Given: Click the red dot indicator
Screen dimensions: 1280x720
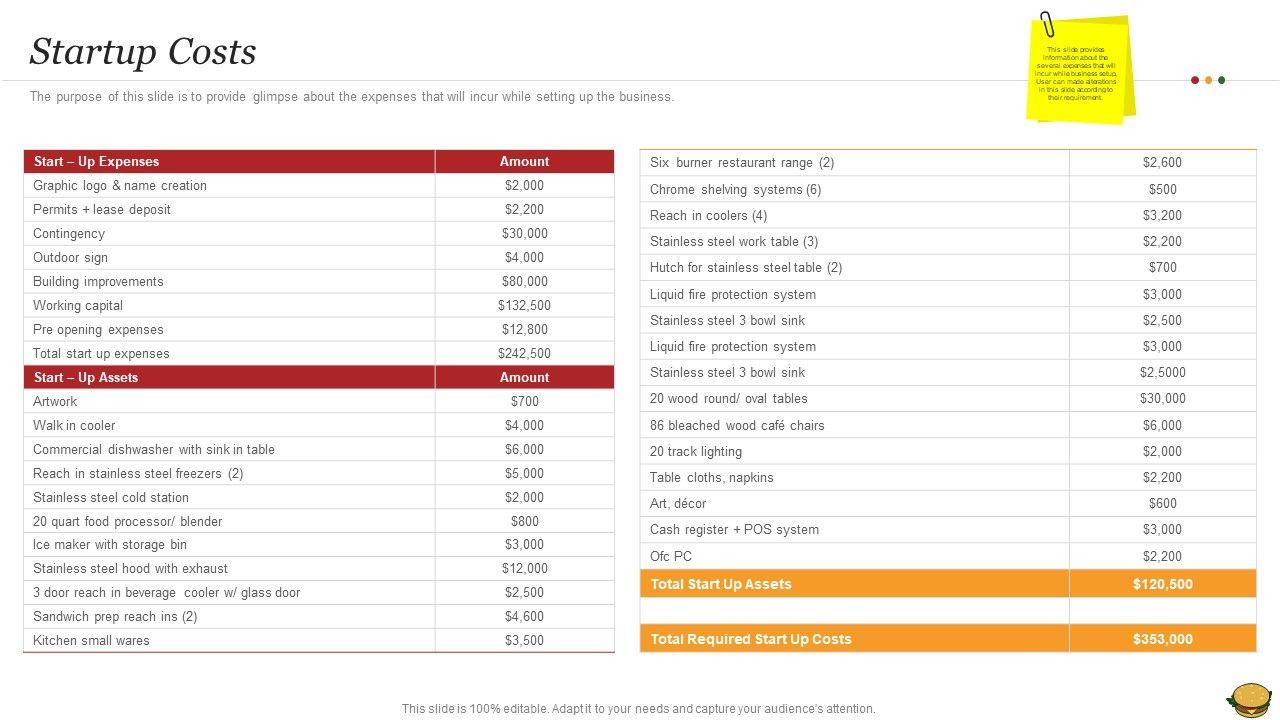Looking at the screenshot, I should [x=1195, y=80].
